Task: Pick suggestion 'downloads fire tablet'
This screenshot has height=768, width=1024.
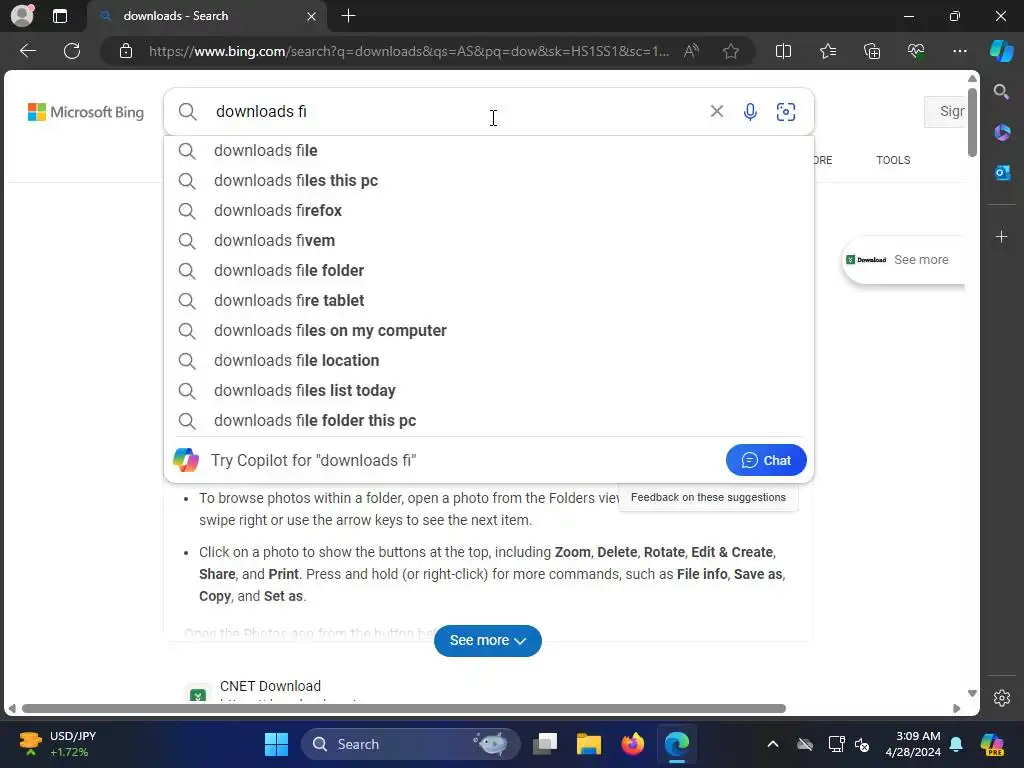Action: [488, 301]
